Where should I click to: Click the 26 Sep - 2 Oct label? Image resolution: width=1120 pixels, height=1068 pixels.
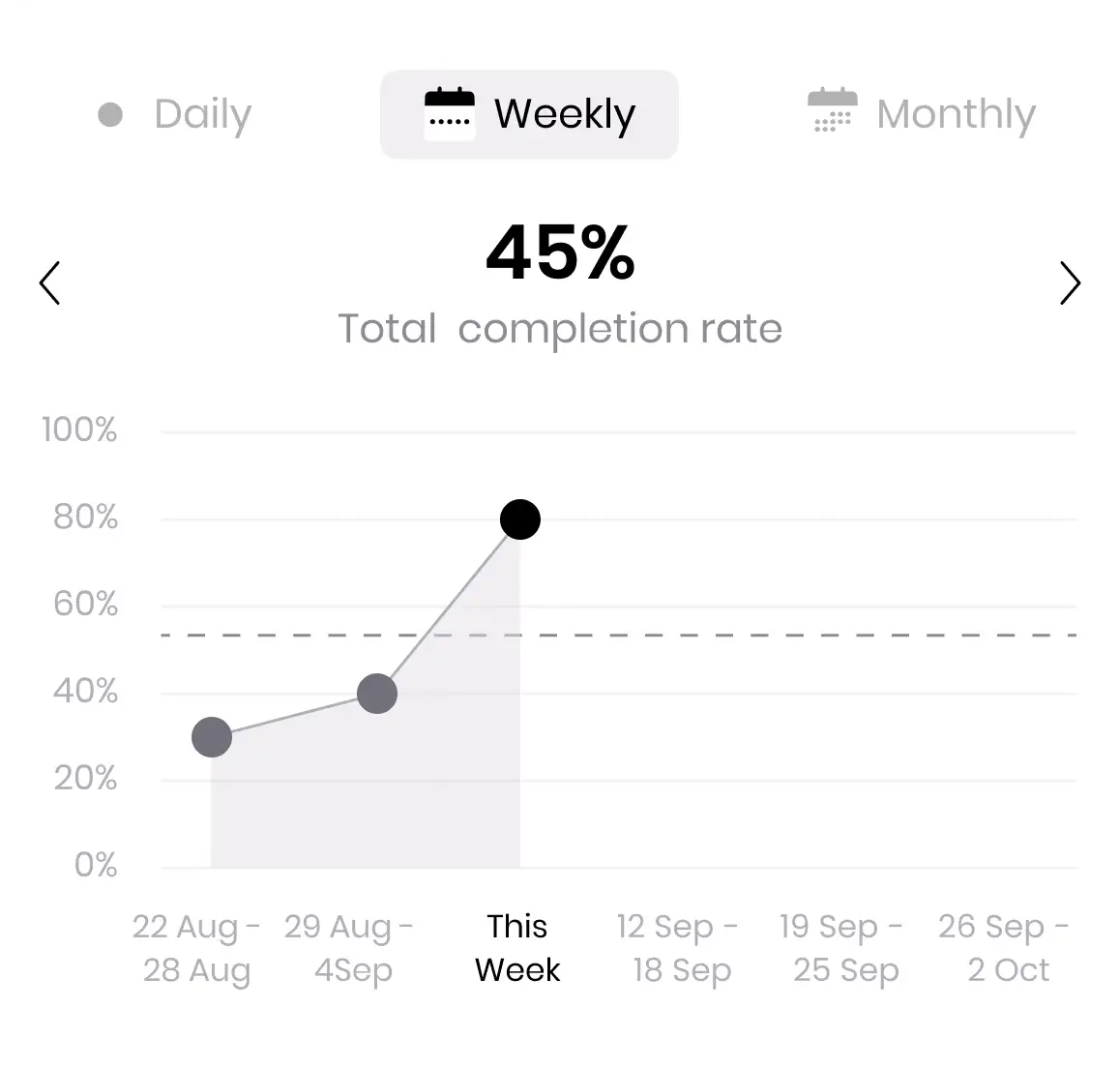coord(1006,947)
